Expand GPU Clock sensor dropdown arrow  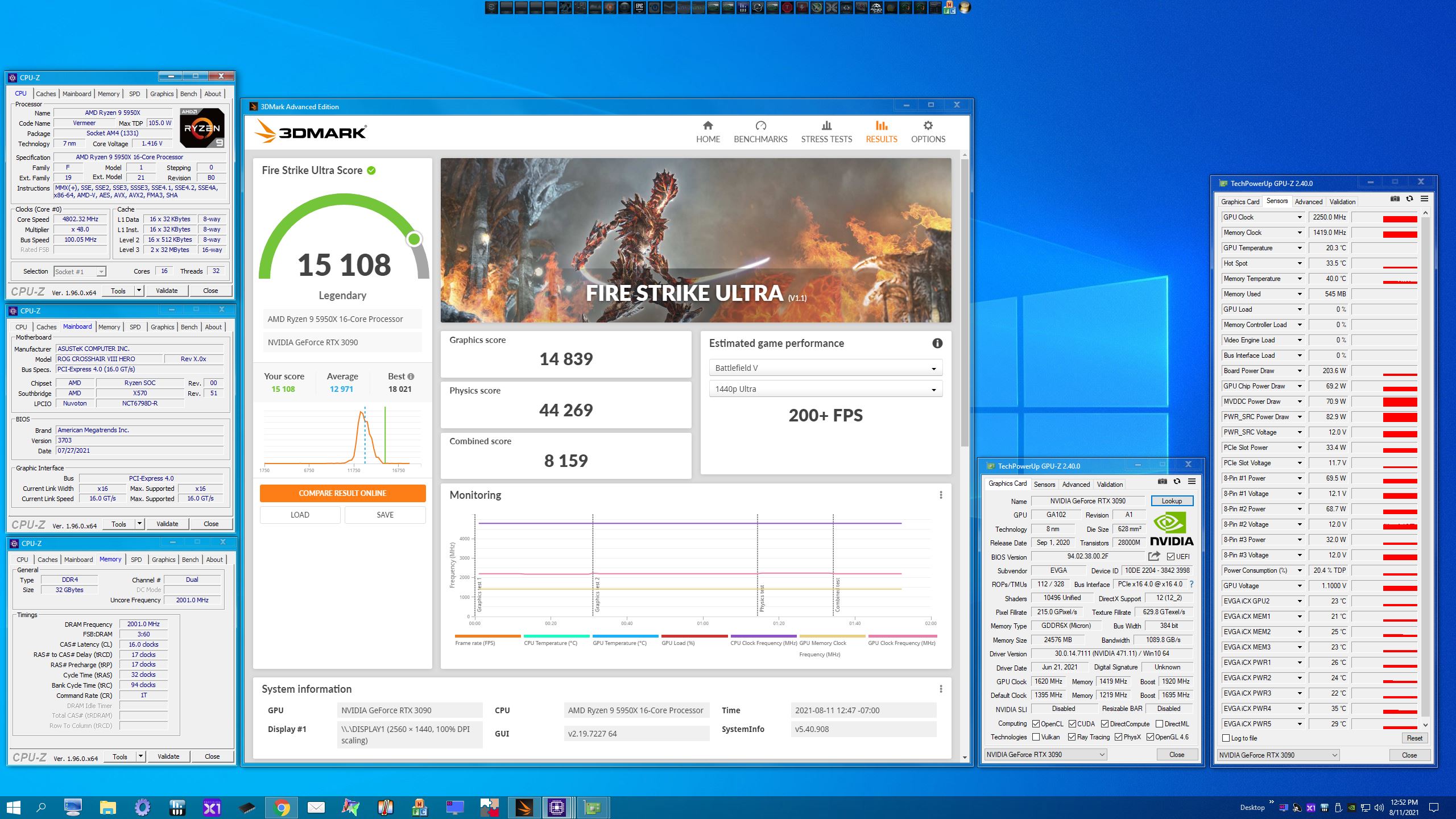(x=1300, y=217)
